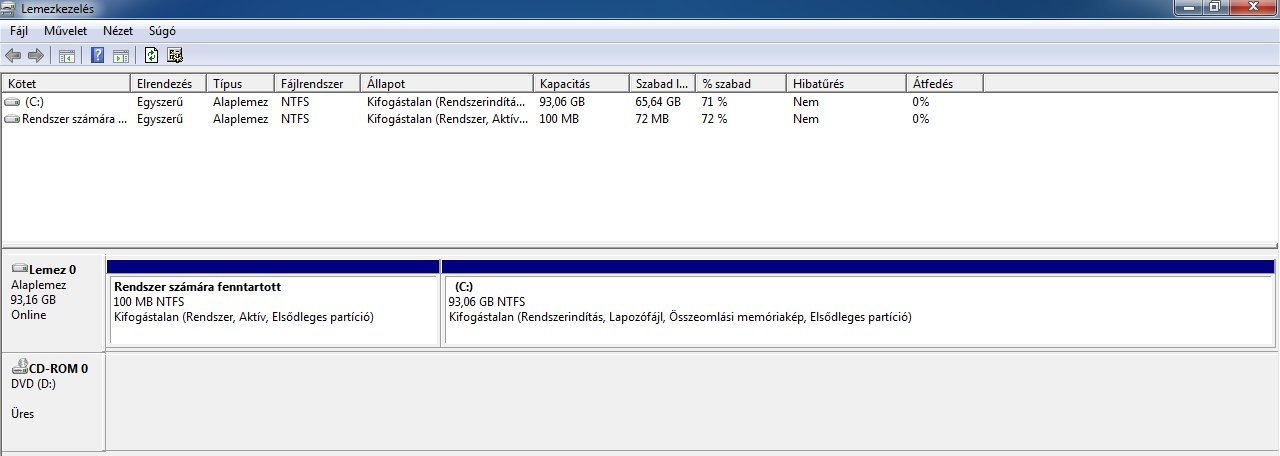Toggle the action pane toolbar icon
Screen dimensions: 1280x456
point(120,56)
